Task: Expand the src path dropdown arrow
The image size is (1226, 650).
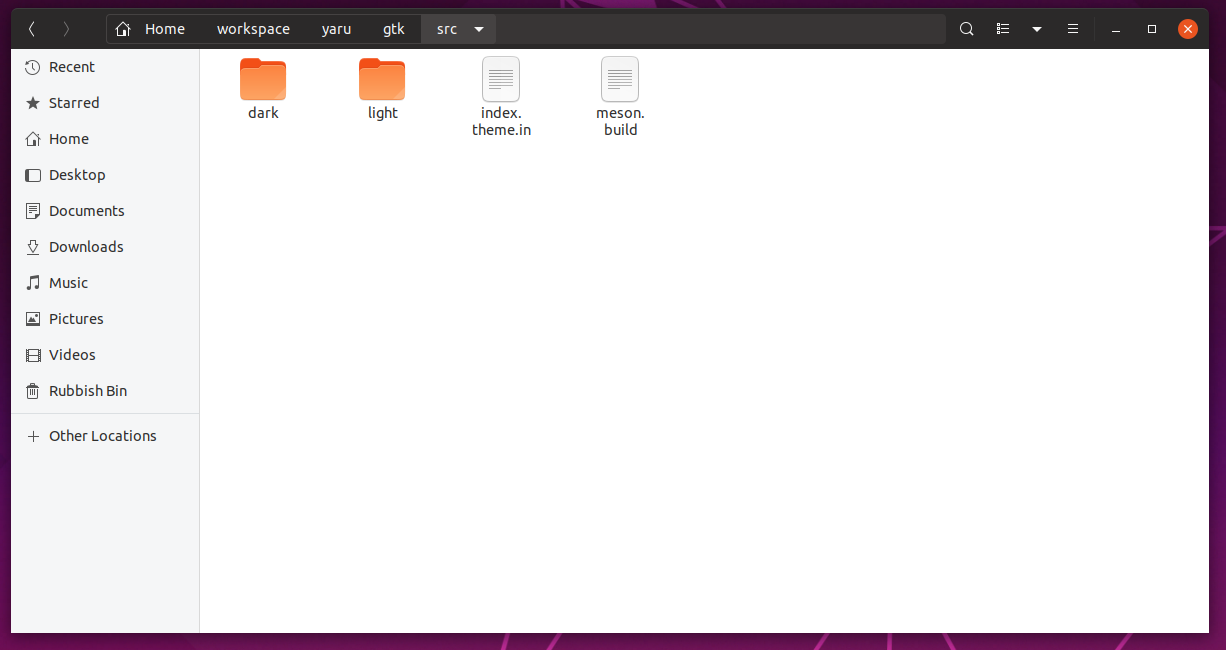Action: 479,30
